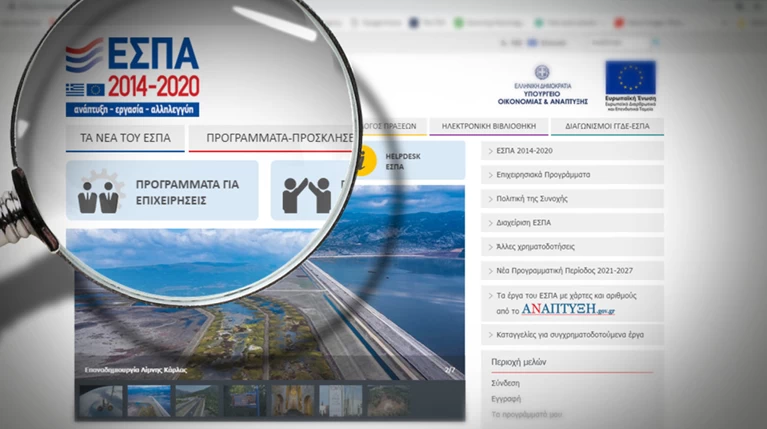Open the HELPDESK ΕΣΠΑ link
The image size is (767, 429).
[x=403, y=161]
